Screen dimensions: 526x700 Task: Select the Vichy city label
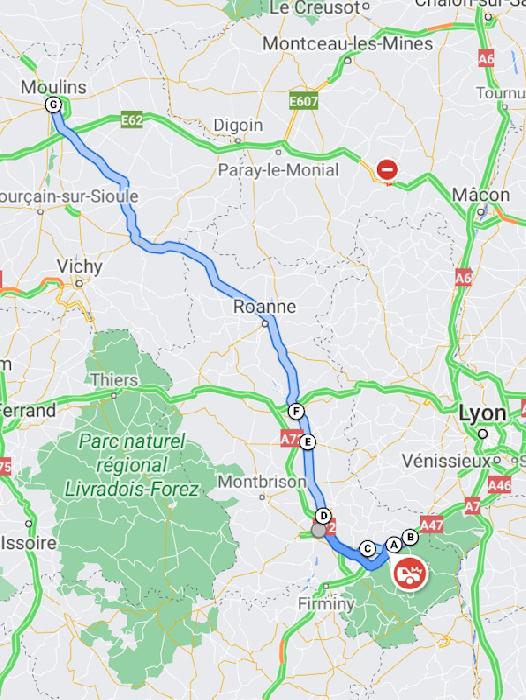coord(79,267)
